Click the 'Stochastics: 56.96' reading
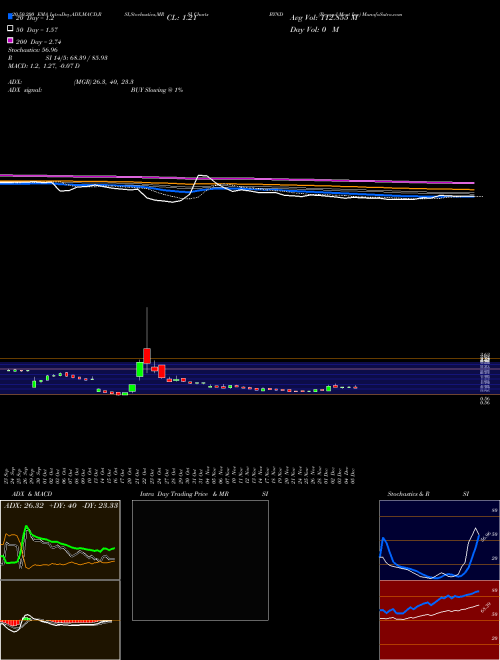Screen dimensions: 500x660 (x=32, y=50)
